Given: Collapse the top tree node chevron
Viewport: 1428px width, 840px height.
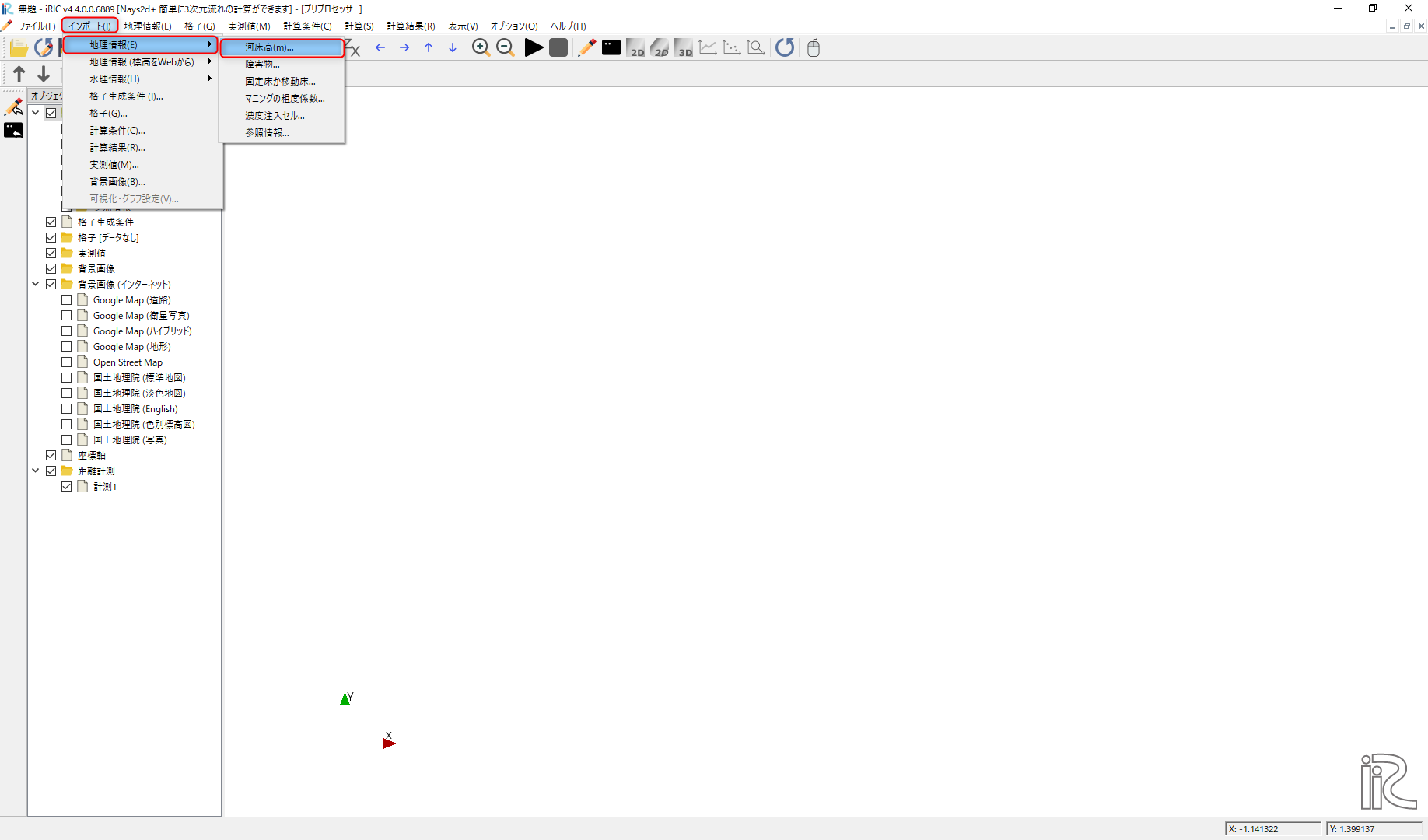Looking at the screenshot, I should [36, 113].
